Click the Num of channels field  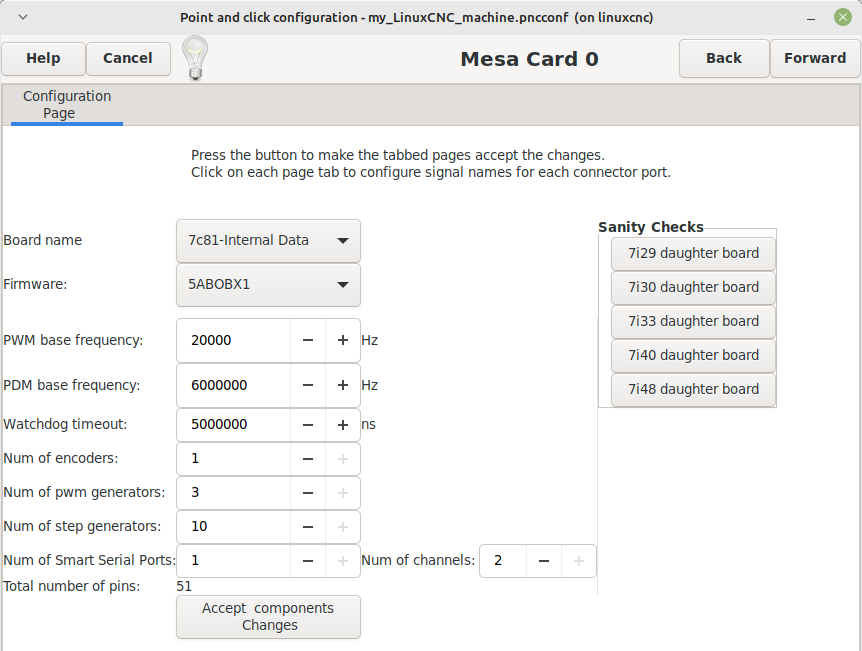(503, 561)
